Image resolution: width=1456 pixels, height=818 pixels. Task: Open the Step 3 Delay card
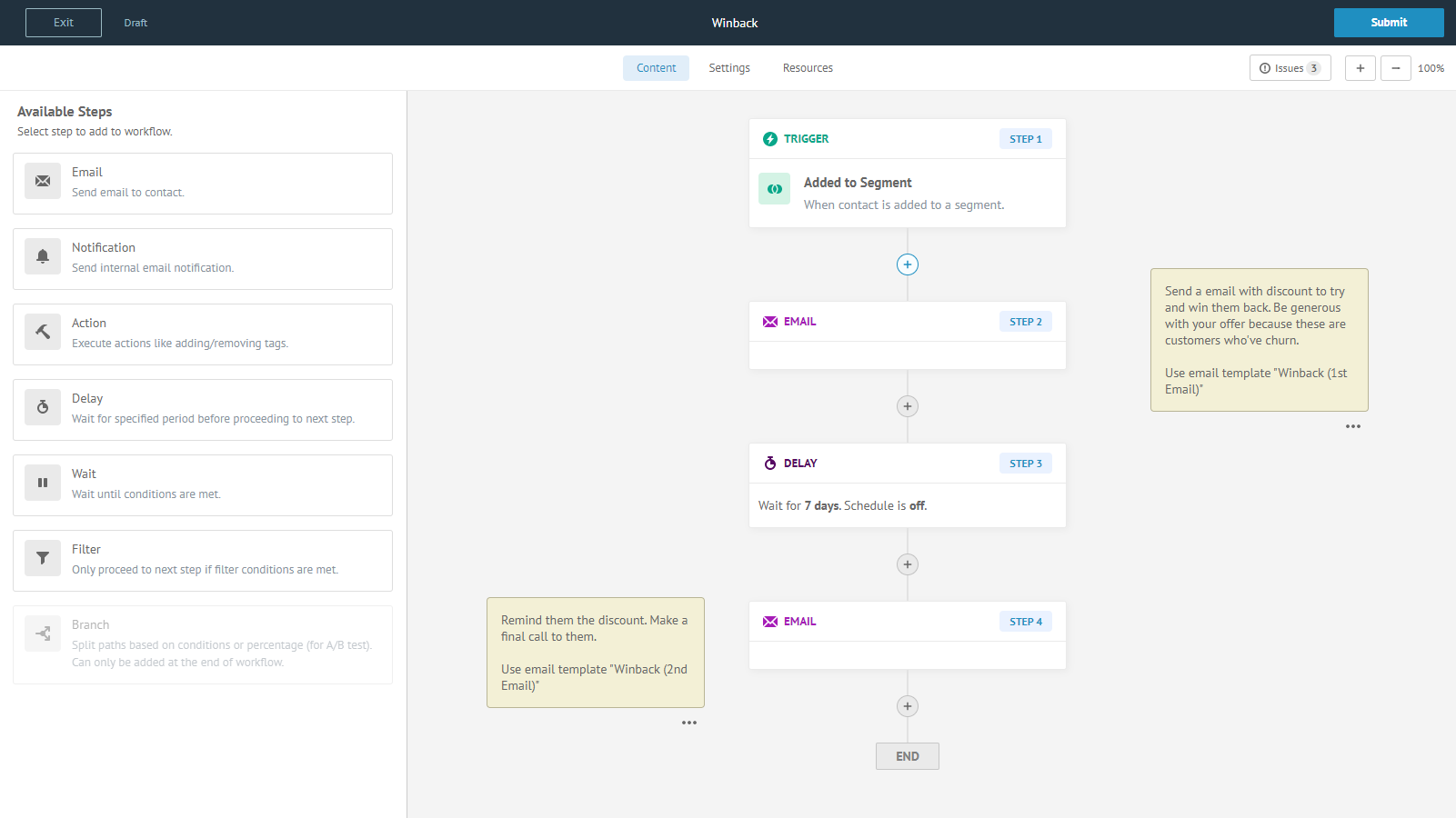coord(907,485)
